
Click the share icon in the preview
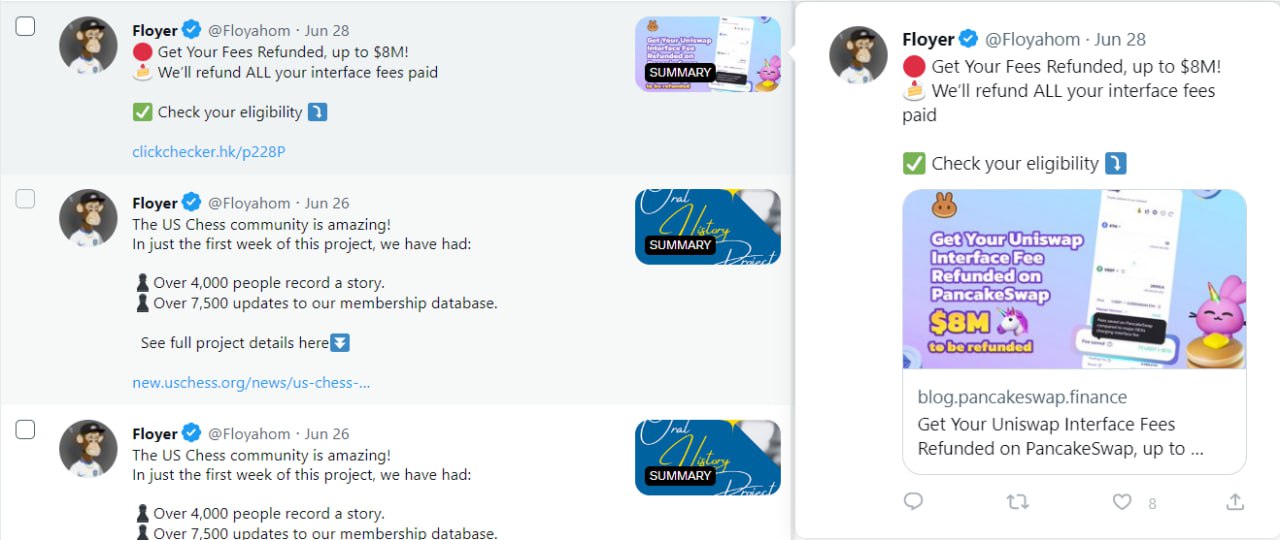click(x=1235, y=501)
